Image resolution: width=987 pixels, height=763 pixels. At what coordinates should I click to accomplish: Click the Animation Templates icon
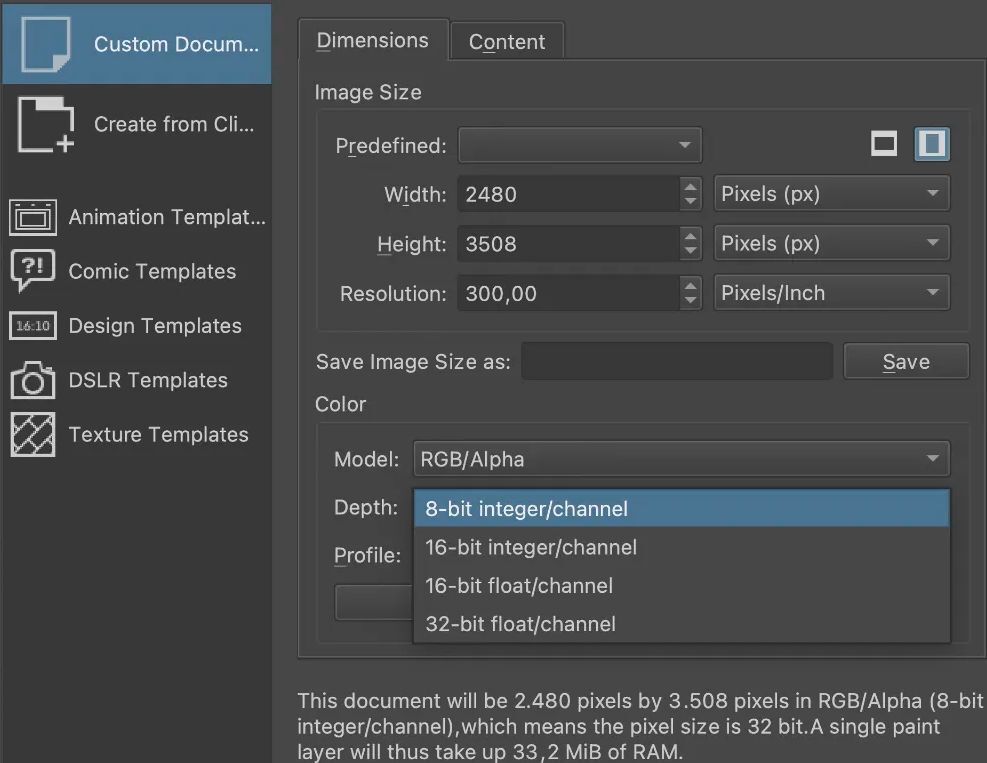[33, 217]
